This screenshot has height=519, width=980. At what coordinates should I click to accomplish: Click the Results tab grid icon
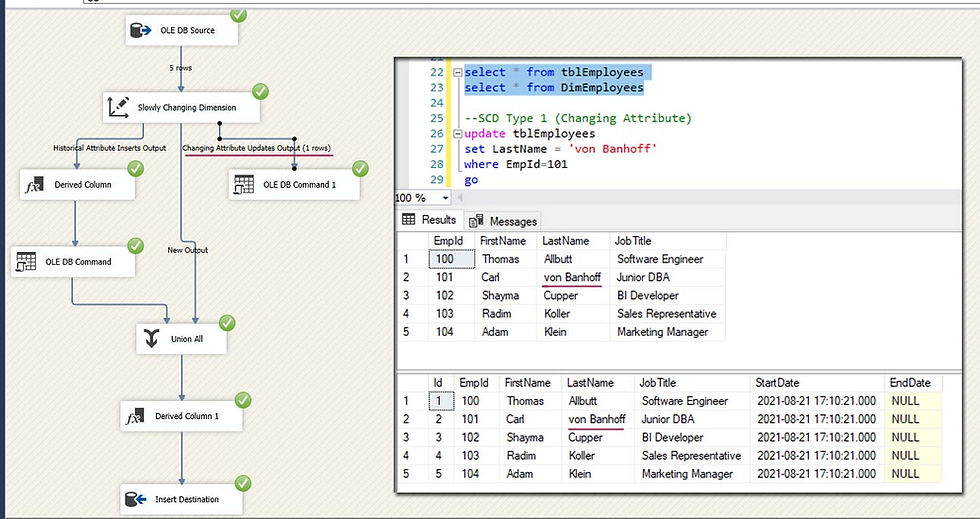click(x=408, y=219)
